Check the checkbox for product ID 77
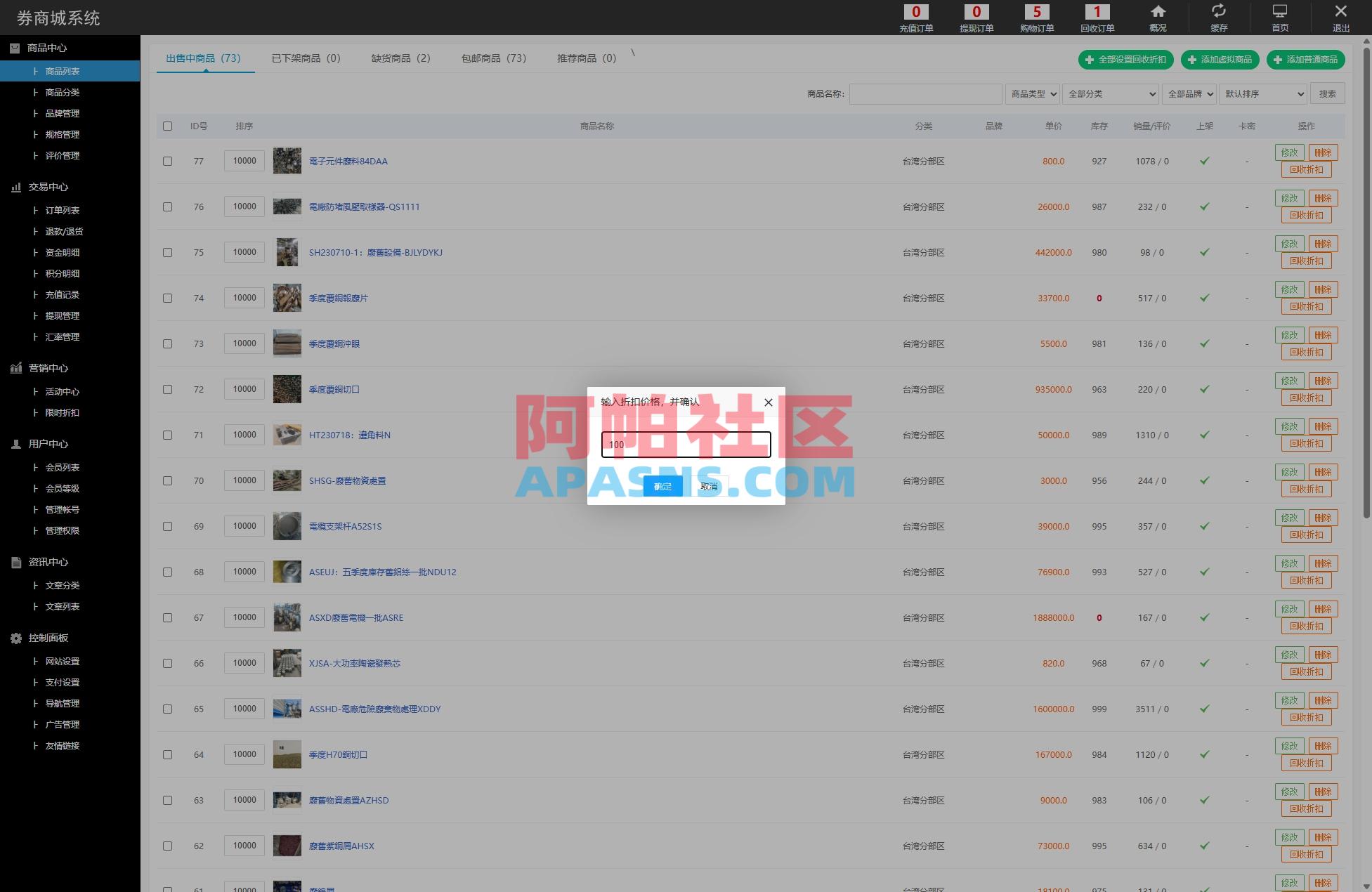The image size is (1372, 892). click(167, 161)
